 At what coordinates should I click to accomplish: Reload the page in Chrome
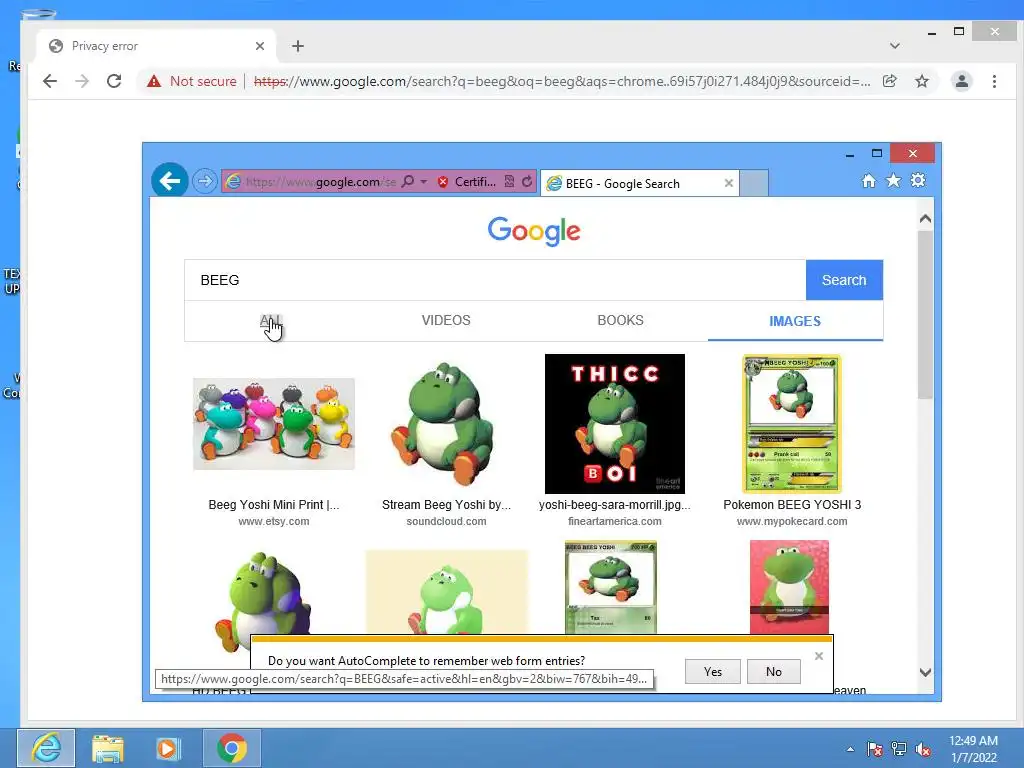114,81
